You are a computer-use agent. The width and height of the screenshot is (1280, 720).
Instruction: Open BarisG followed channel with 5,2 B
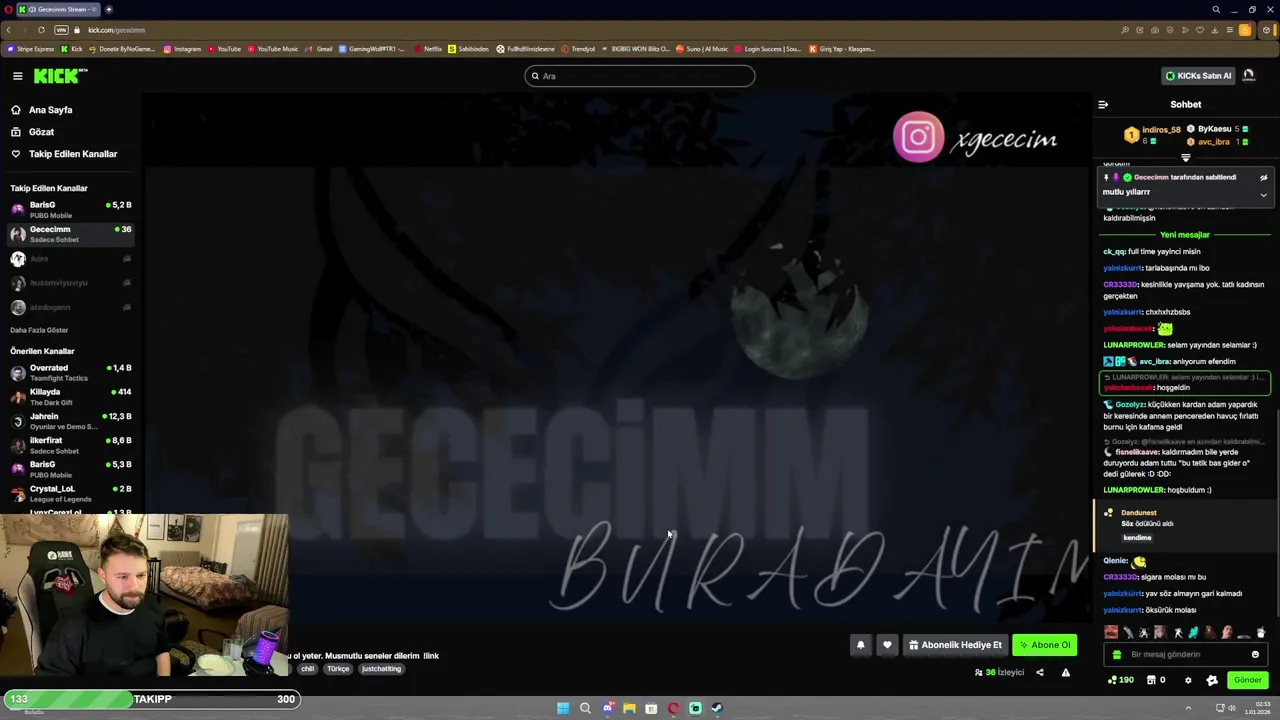click(x=70, y=209)
